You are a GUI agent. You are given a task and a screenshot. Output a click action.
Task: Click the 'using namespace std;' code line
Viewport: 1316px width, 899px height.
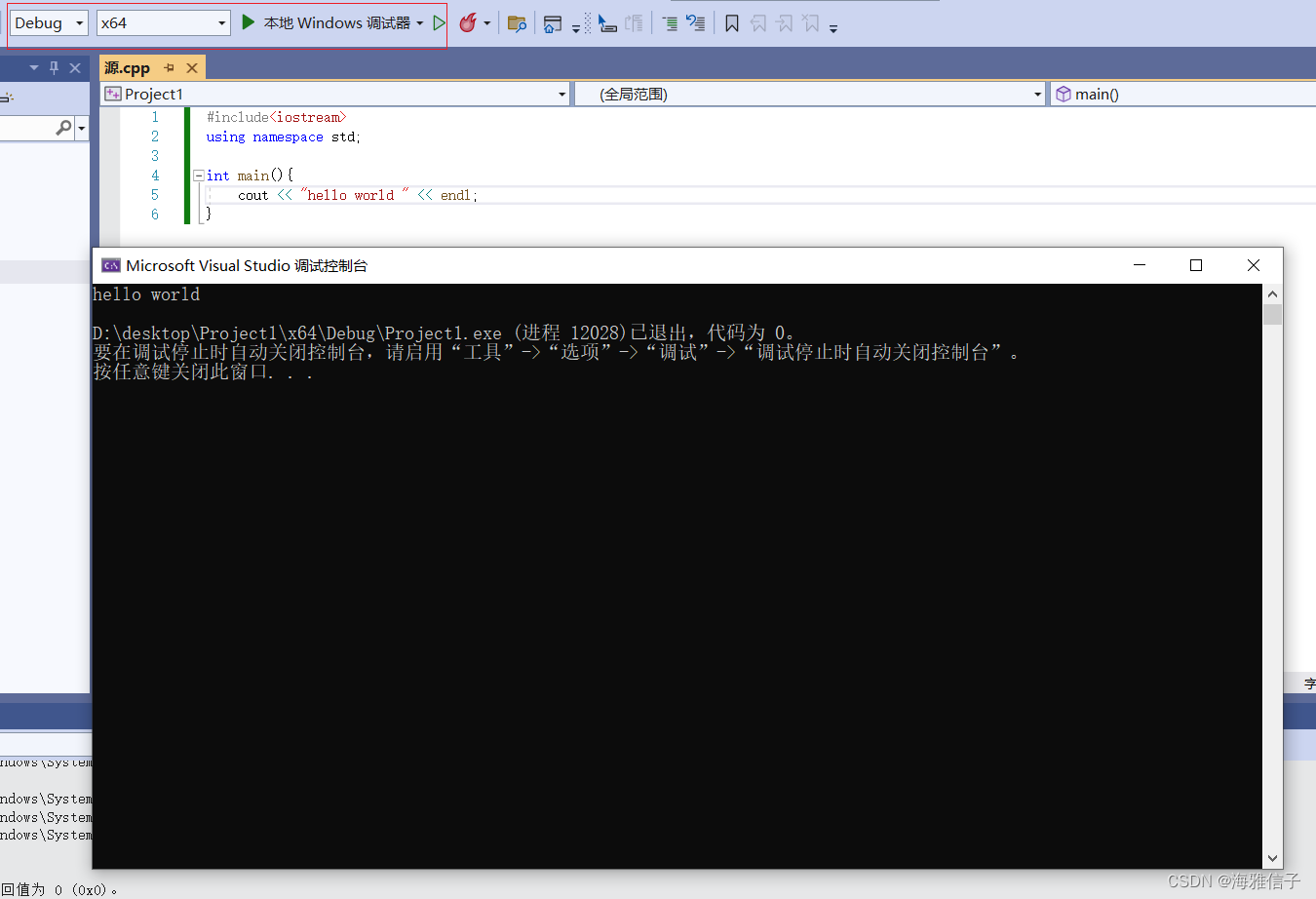[283, 137]
